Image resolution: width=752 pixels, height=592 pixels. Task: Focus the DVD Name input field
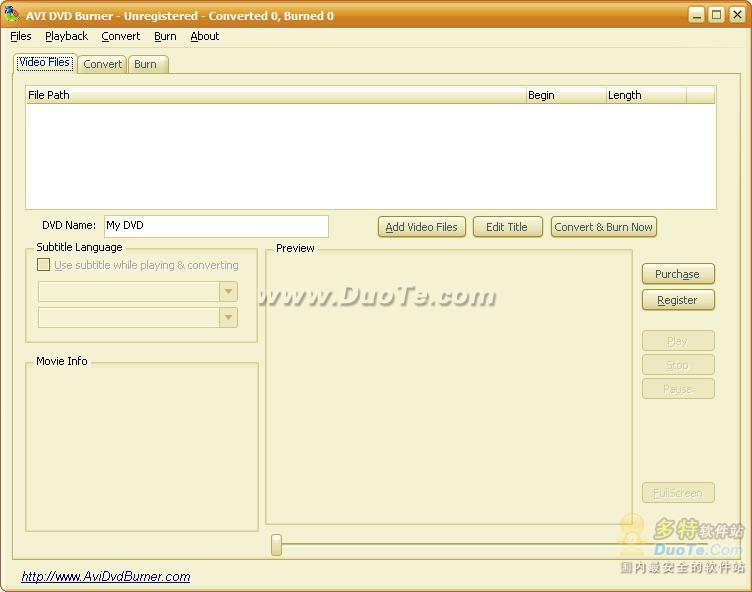click(x=216, y=226)
